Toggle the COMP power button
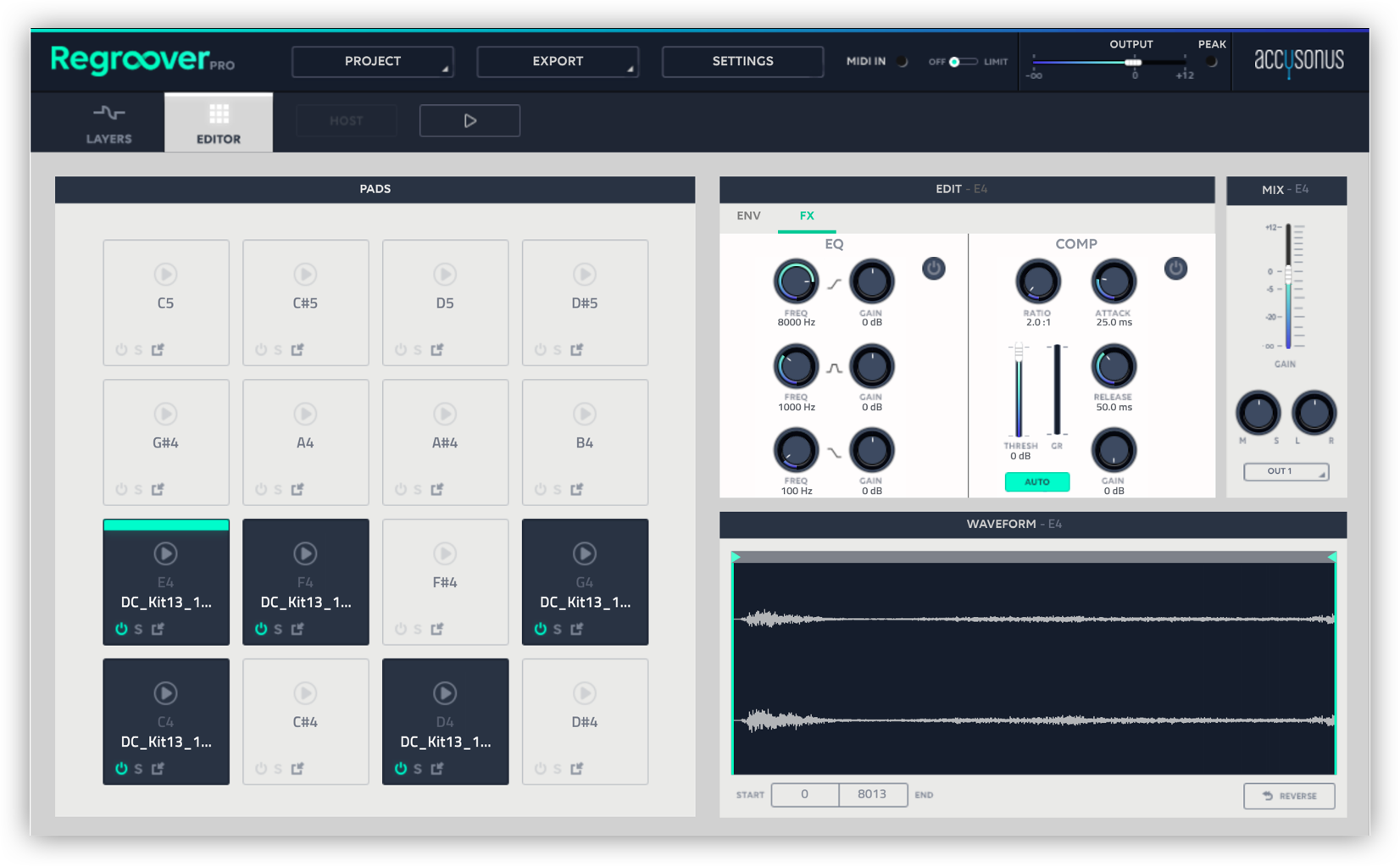 pyautogui.click(x=1175, y=269)
